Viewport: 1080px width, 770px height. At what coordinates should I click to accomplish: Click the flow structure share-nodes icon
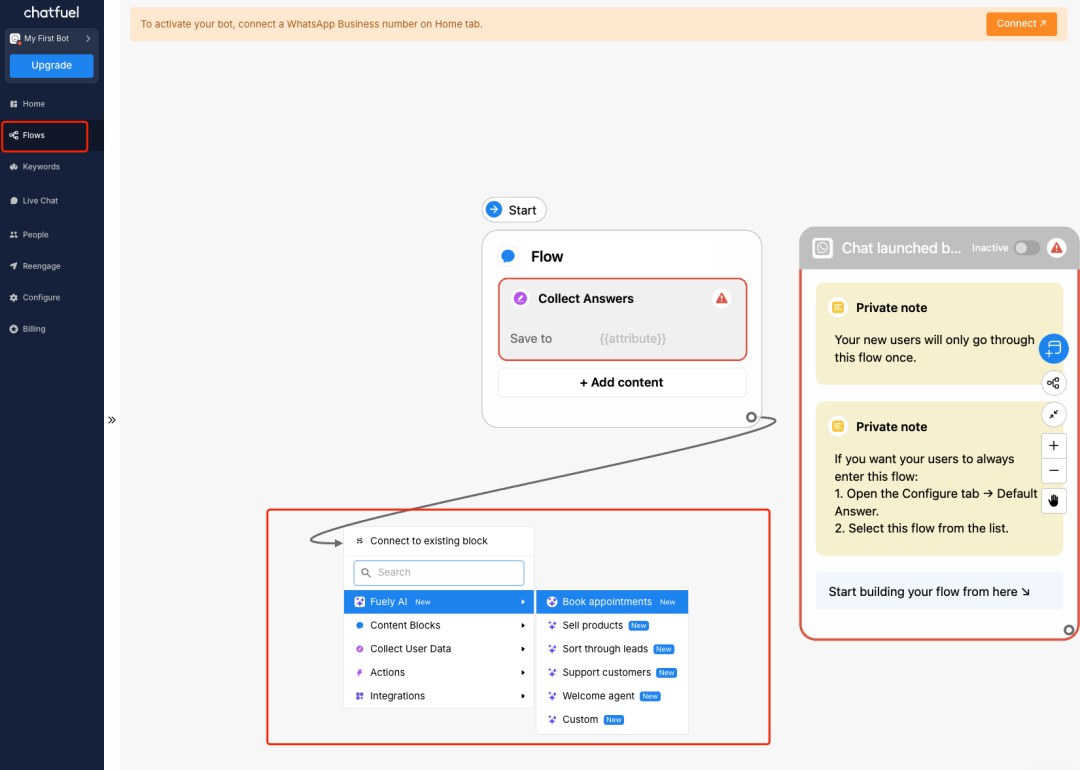(1054, 383)
